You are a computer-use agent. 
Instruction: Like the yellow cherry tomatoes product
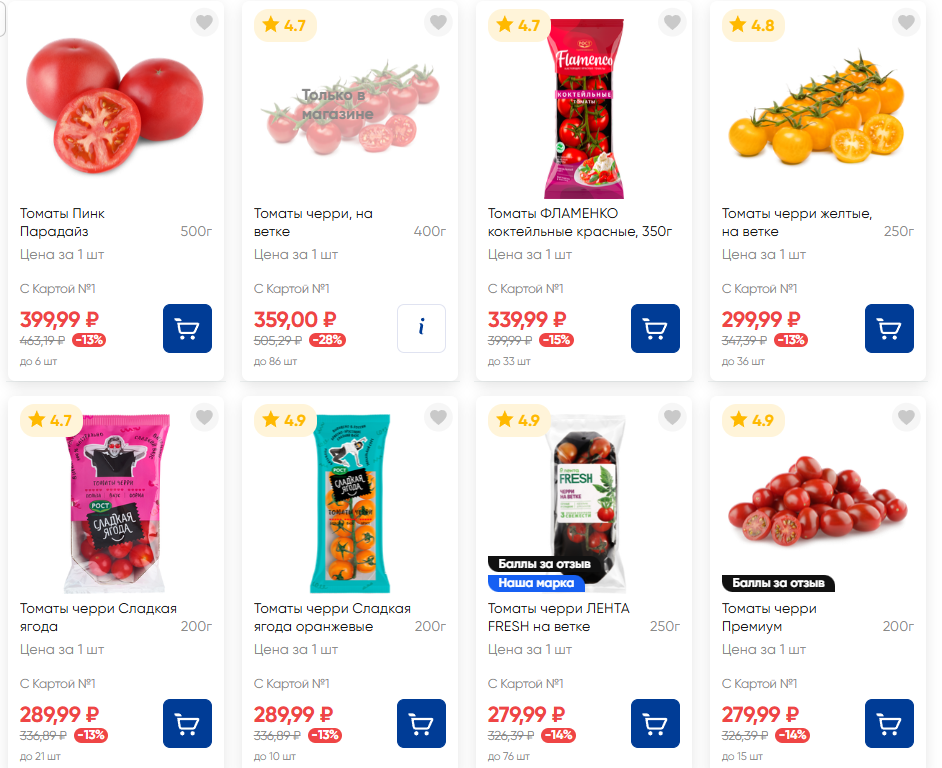[x=906, y=22]
